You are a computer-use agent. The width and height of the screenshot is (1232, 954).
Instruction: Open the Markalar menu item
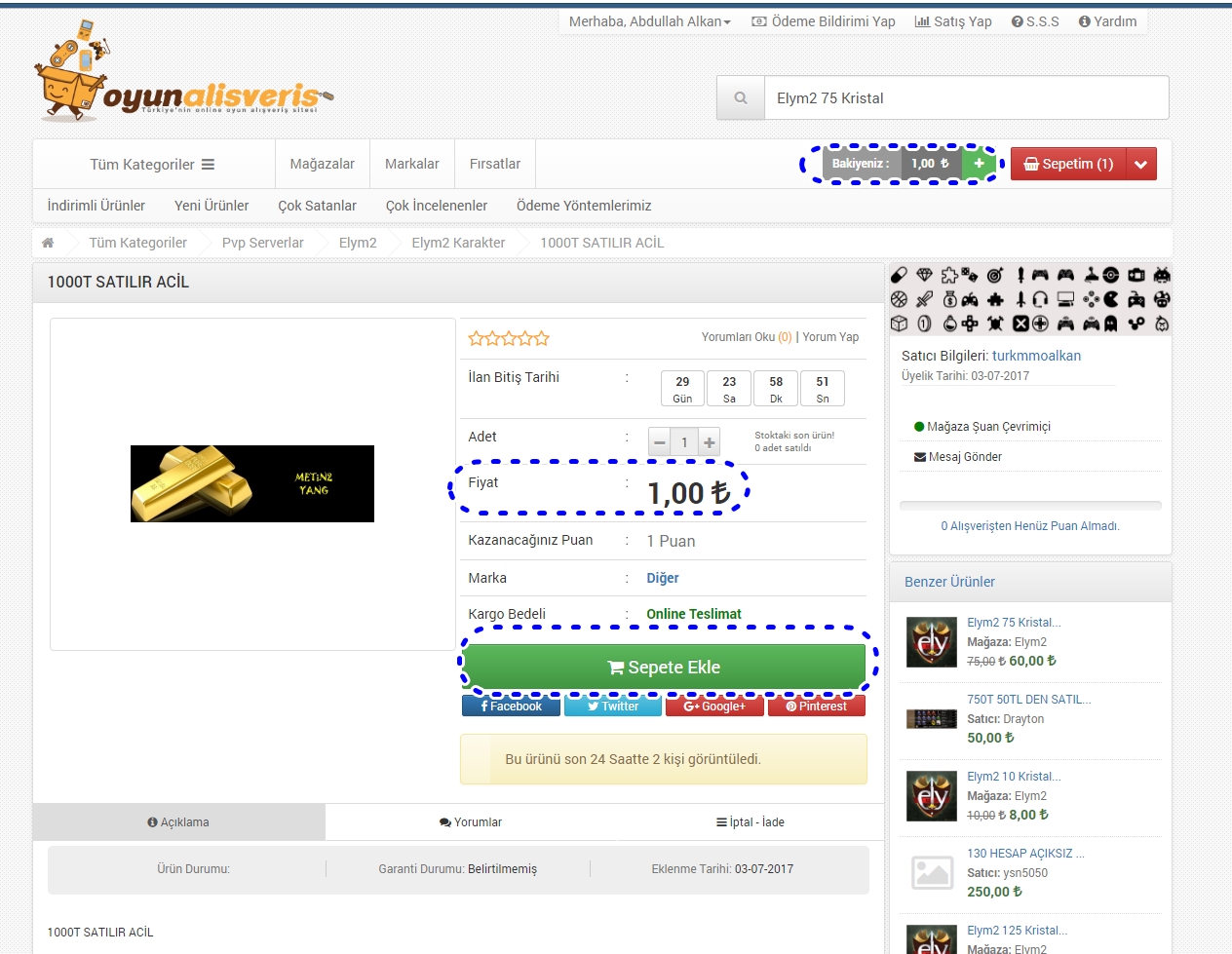[x=412, y=164]
